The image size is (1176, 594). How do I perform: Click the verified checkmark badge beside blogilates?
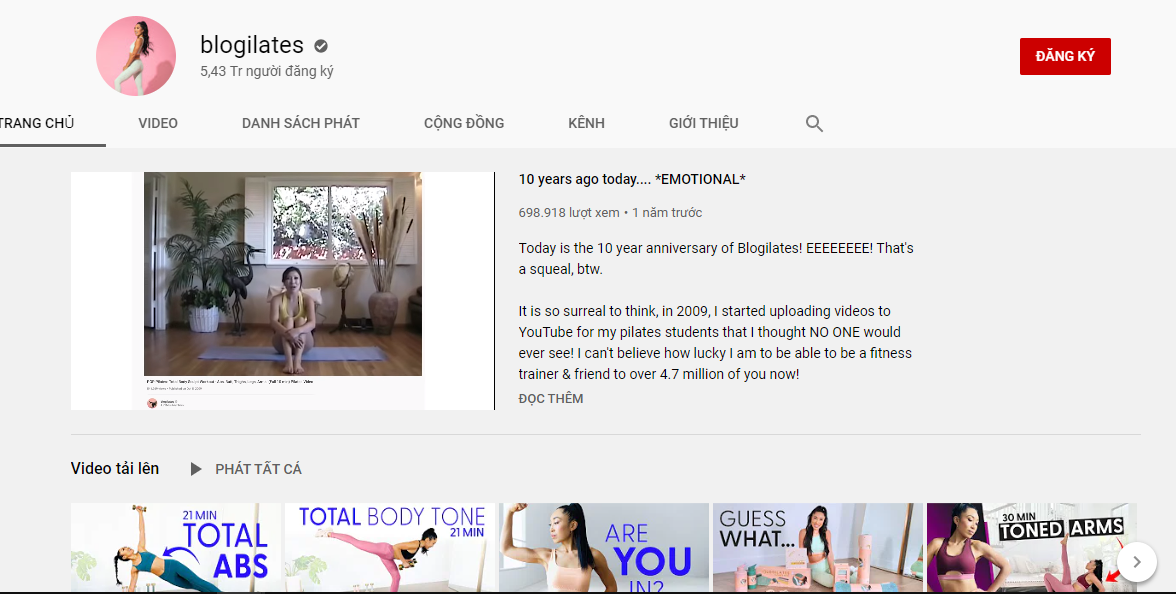click(321, 46)
